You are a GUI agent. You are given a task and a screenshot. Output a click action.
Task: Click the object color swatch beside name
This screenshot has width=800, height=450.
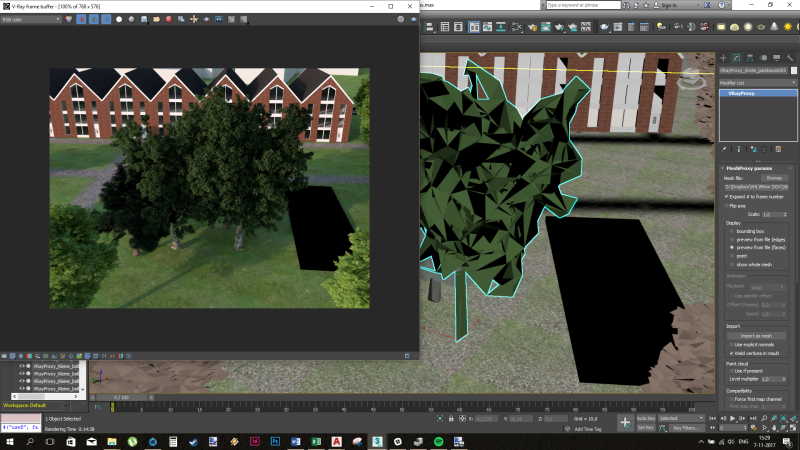click(794, 70)
